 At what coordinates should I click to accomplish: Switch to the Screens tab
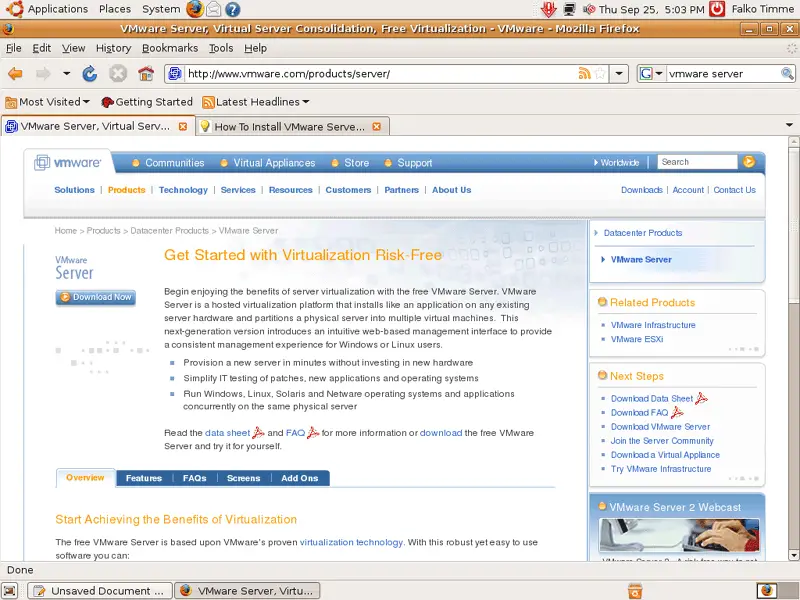coord(243,478)
